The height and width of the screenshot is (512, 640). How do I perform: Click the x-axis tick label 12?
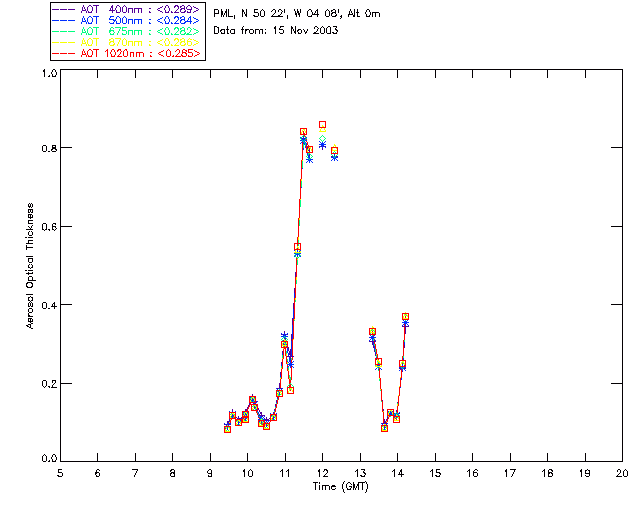pyautogui.click(x=322, y=473)
